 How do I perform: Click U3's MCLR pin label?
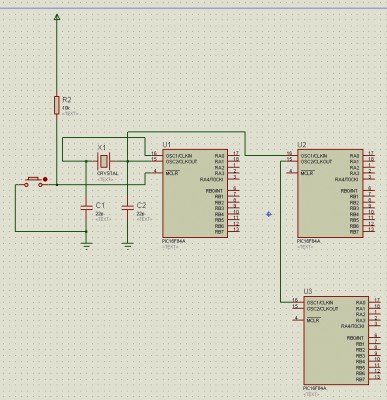click(313, 320)
